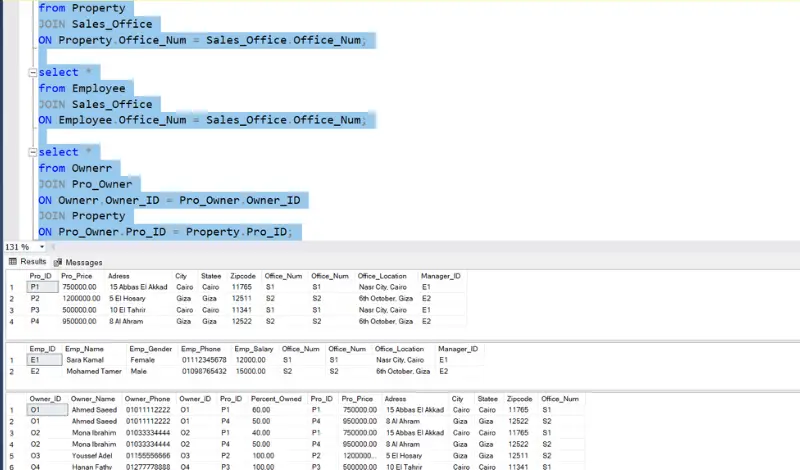800x470 pixels.
Task: Click the Percent_Owned column header
Action: pyautogui.click(x=277, y=399)
